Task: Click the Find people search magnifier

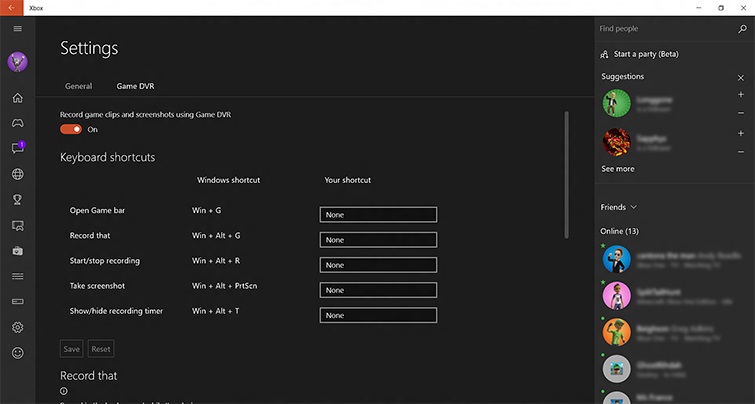Action: pyautogui.click(x=742, y=29)
